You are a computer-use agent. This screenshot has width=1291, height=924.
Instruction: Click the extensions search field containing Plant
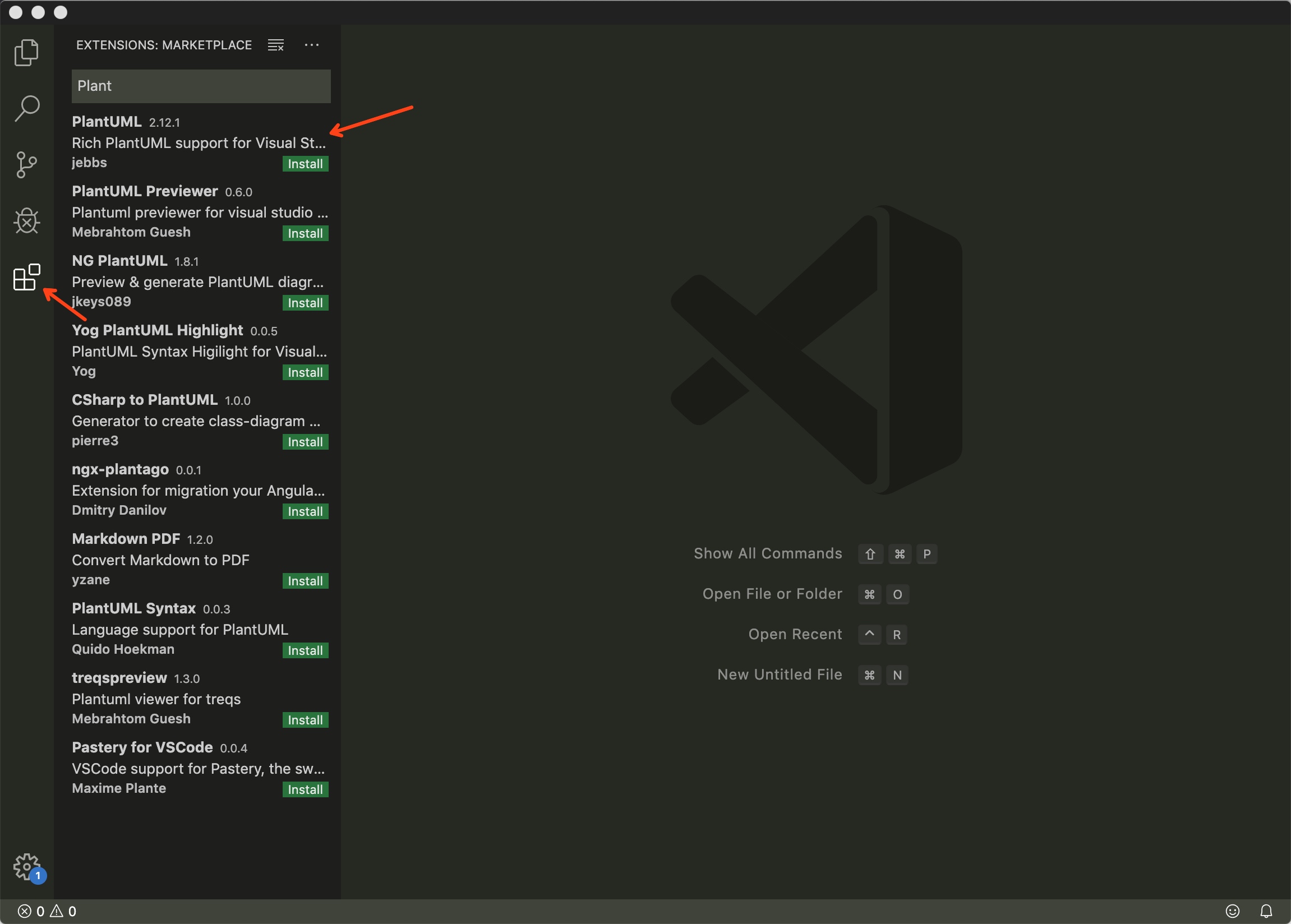(x=201, y=86)
